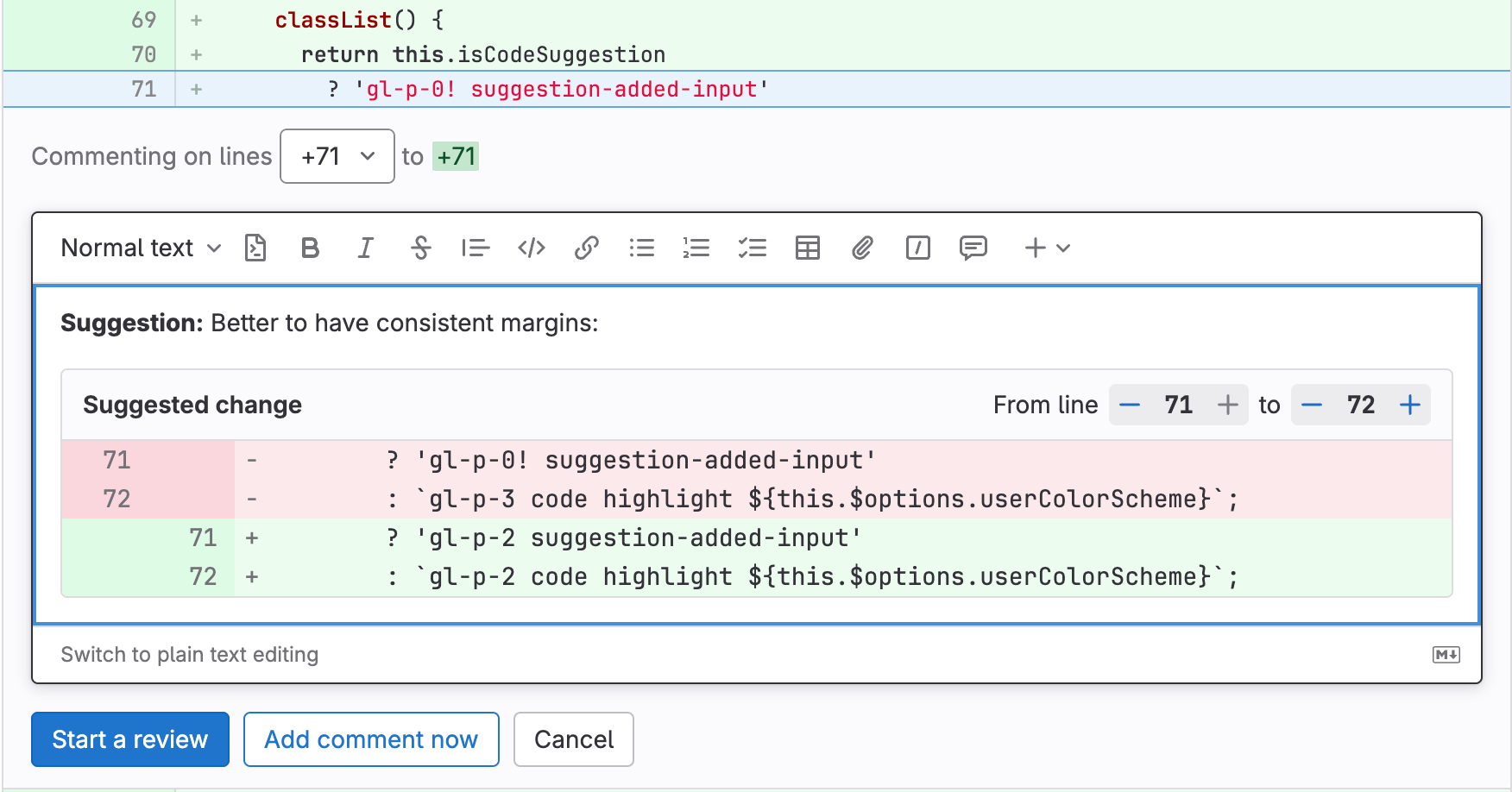Apply strikethrough formatting
This screenshot has height=792, width=1512.
click(x=421, y=248)
